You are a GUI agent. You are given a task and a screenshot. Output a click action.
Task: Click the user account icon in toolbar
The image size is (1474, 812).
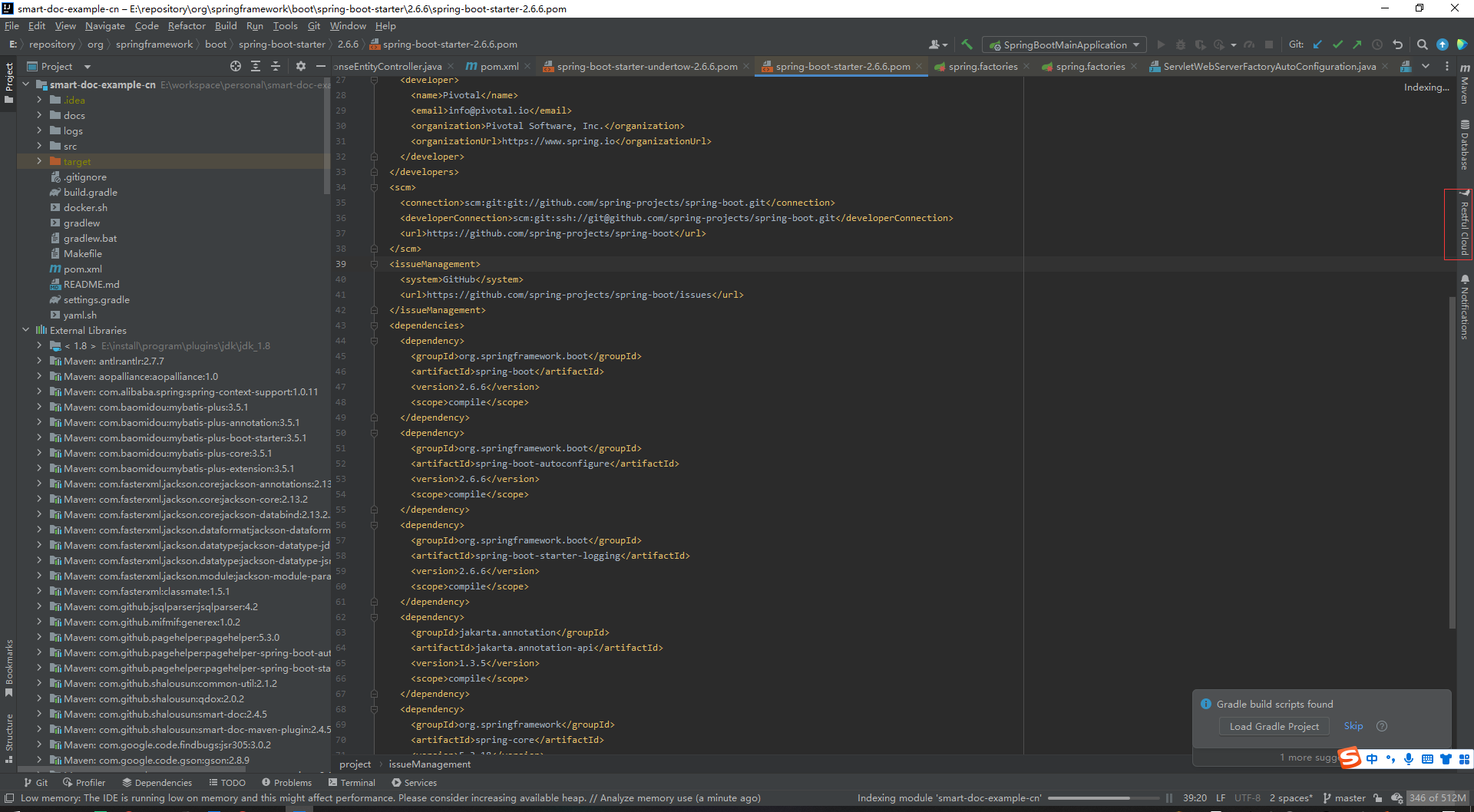click(938, 45)
